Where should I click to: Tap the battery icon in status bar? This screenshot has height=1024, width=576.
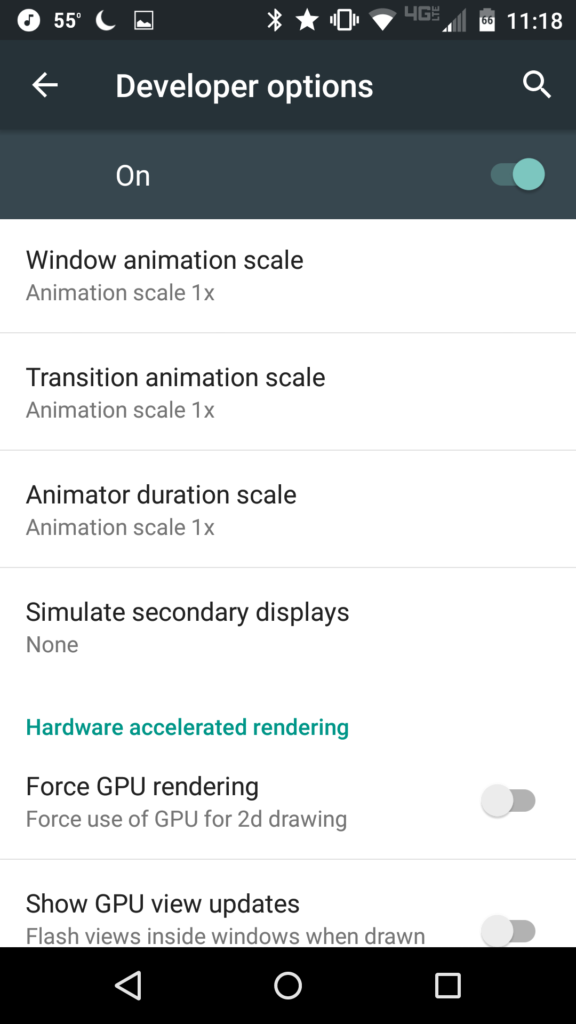(487, 20)
